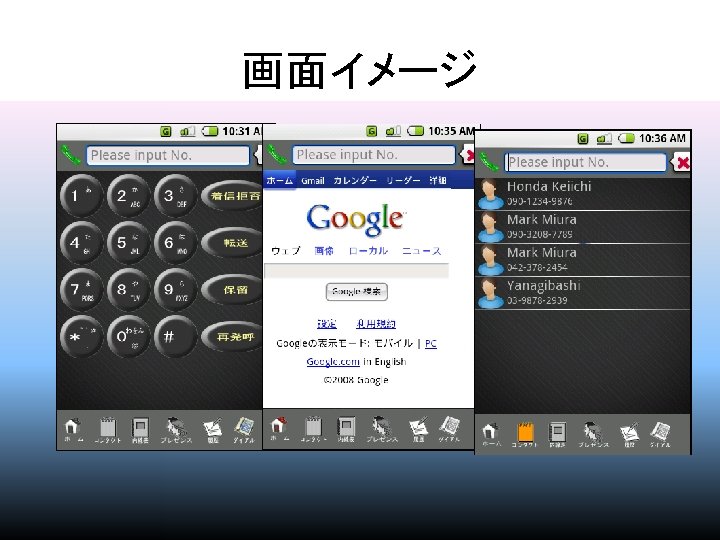Viewport: 720px width, 540px height.
Task: Tap 着信拒否 reject-call button
Action: tap(232, 196)
